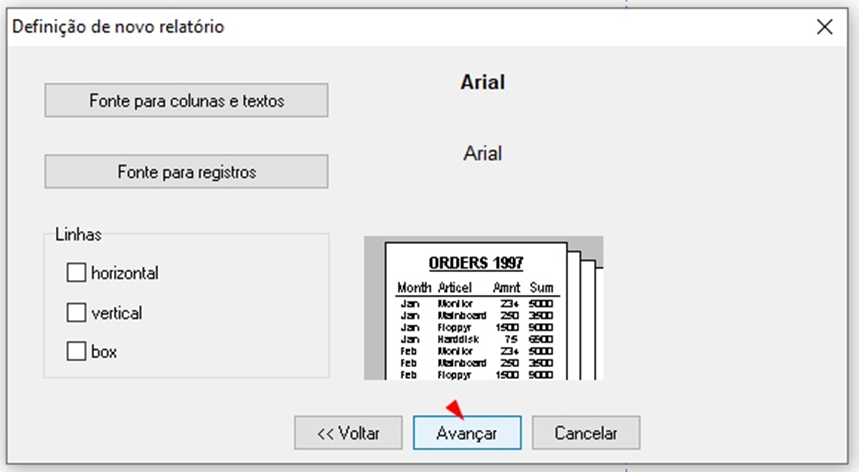Click the 'Month' column header in the preview
This screenshot has width=859, height=472.
[413, 288]
